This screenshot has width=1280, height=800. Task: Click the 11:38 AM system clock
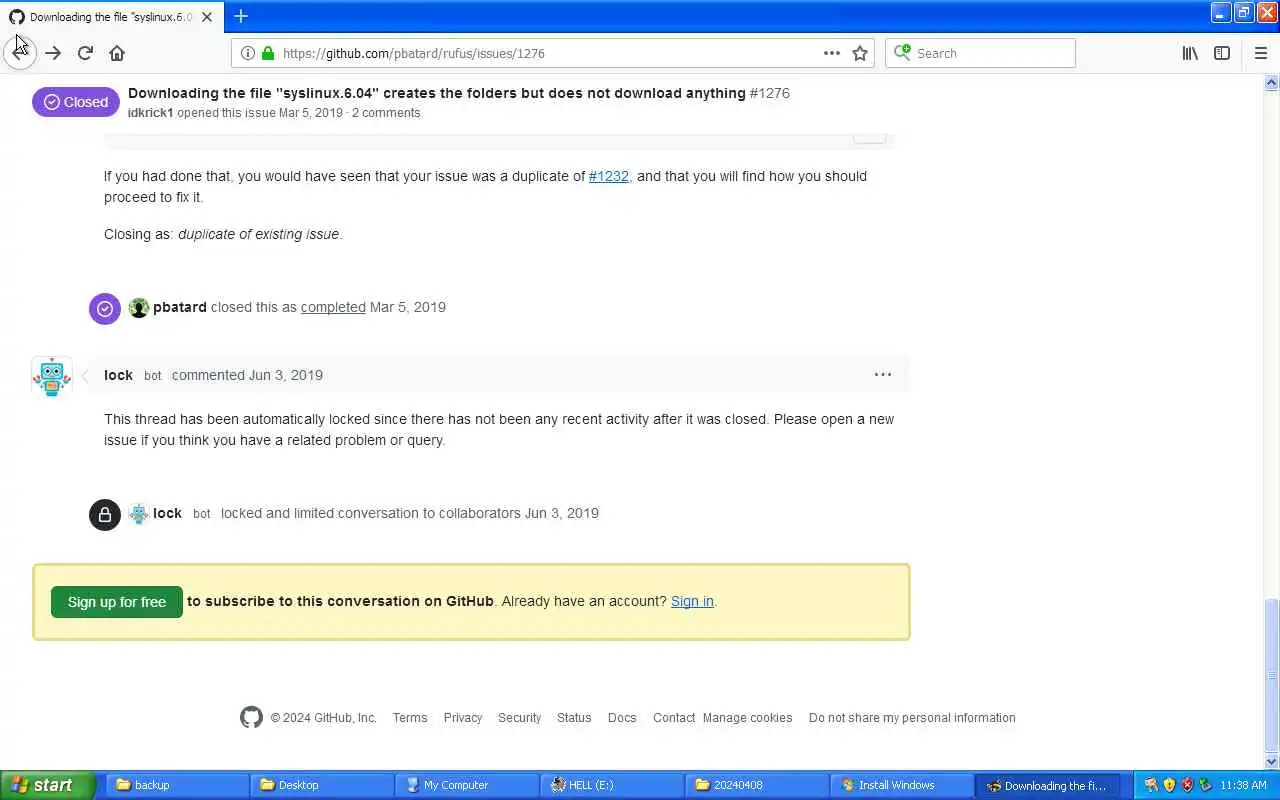coord(1244,786)
